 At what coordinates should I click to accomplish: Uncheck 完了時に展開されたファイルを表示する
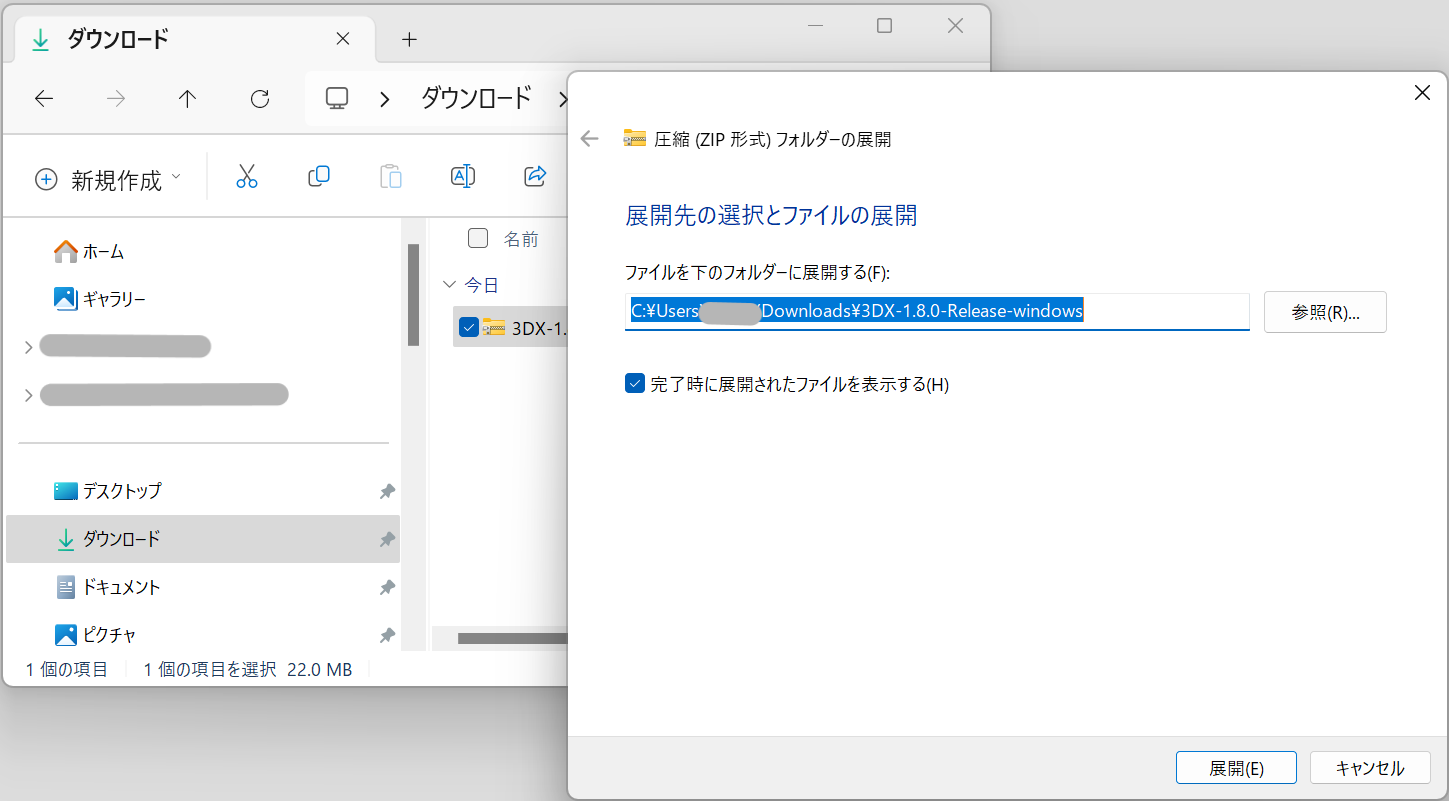coord(634,383)
